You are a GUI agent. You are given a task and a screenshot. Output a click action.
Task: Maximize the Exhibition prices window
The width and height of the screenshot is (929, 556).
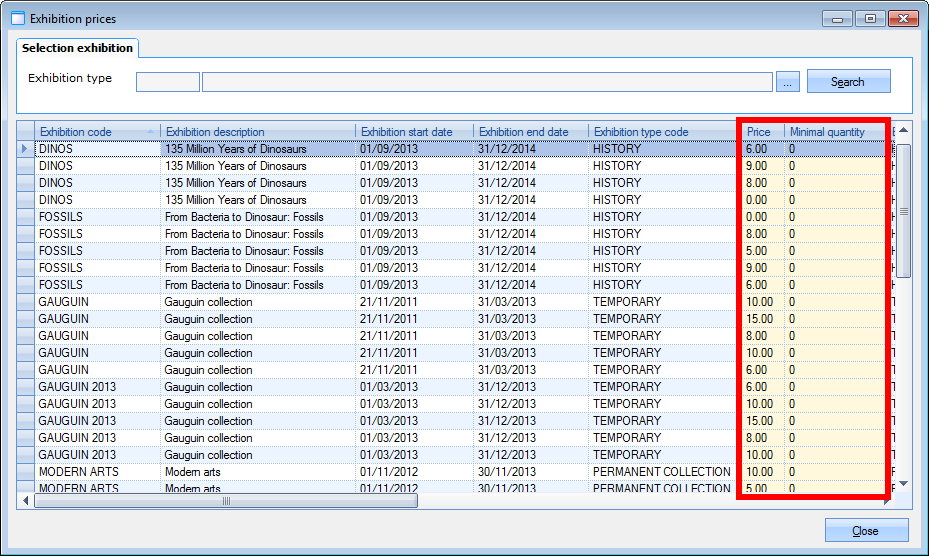870,19
